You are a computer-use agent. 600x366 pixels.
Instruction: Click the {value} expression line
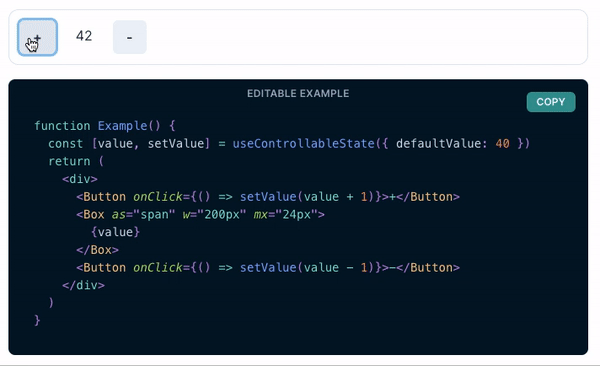[115, 232]
